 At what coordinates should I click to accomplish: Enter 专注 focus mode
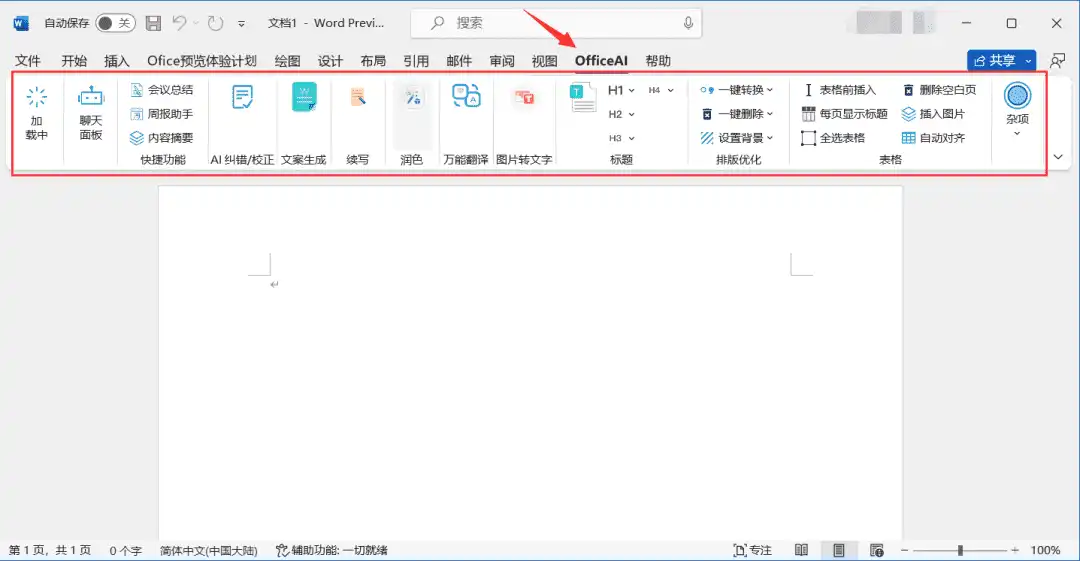[752, 550]
